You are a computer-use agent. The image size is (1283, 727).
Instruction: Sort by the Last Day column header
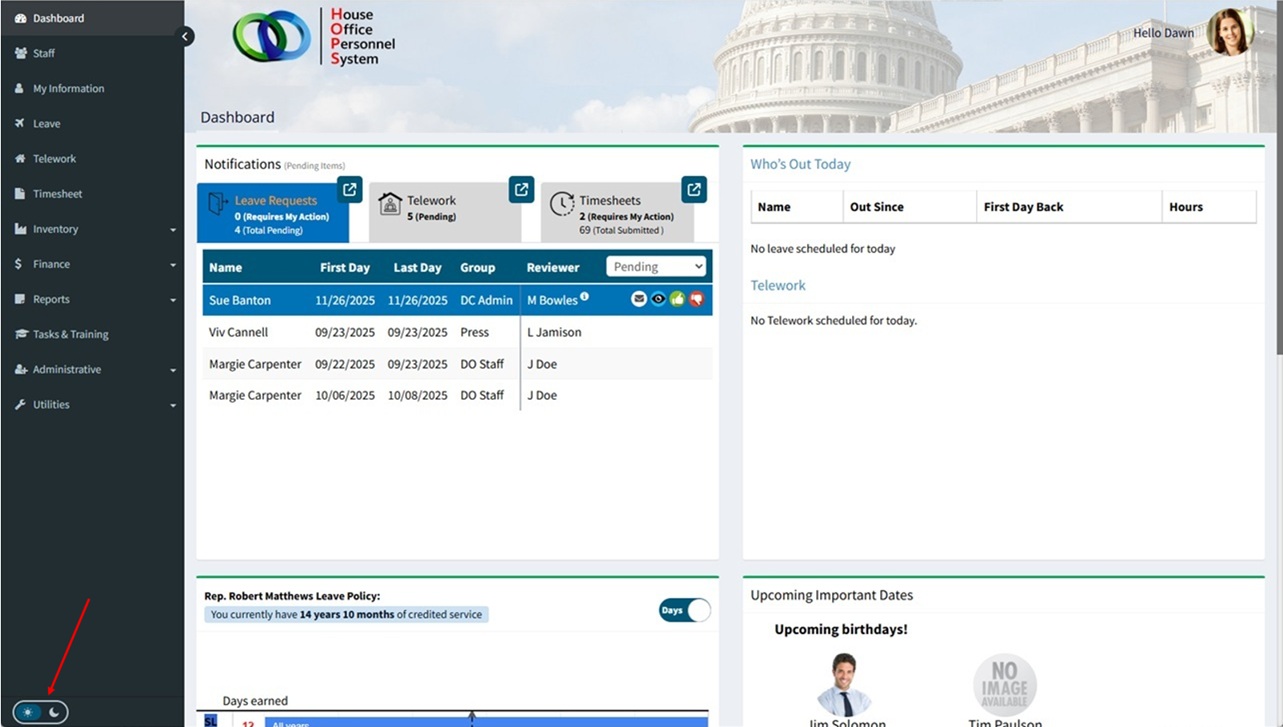(417, 267)
